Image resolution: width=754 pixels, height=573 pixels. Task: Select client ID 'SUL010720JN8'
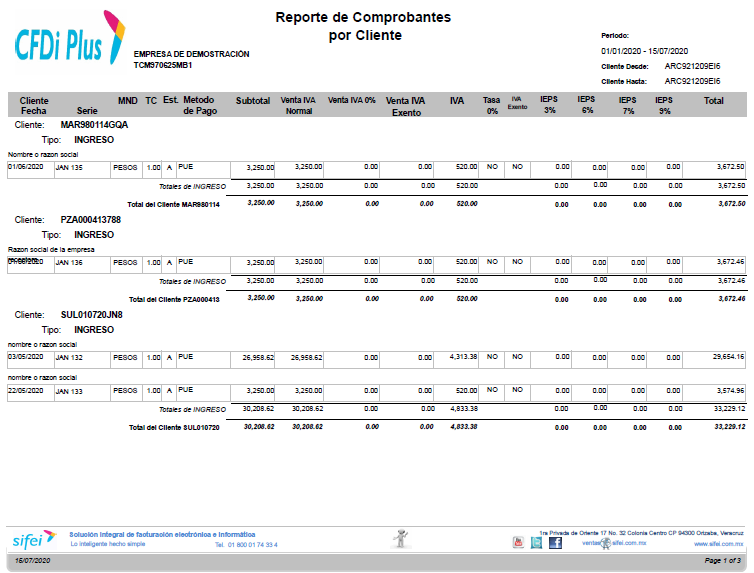91,315
